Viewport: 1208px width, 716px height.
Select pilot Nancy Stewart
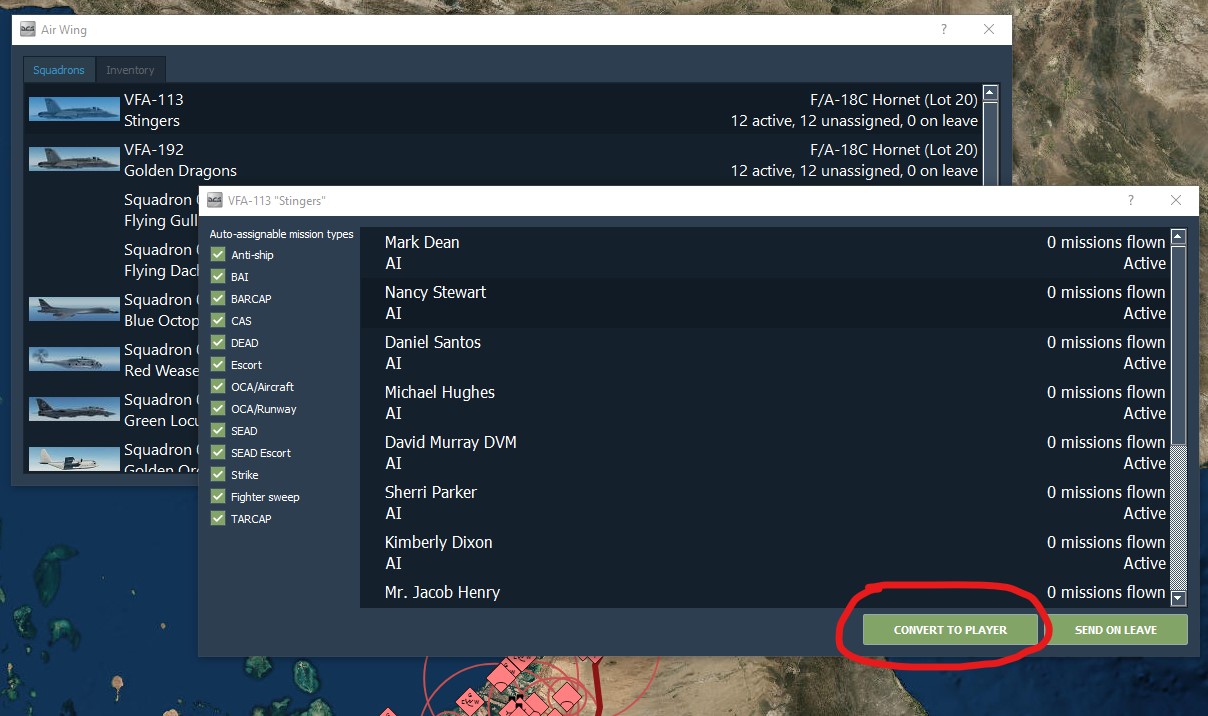click(764, 303)
